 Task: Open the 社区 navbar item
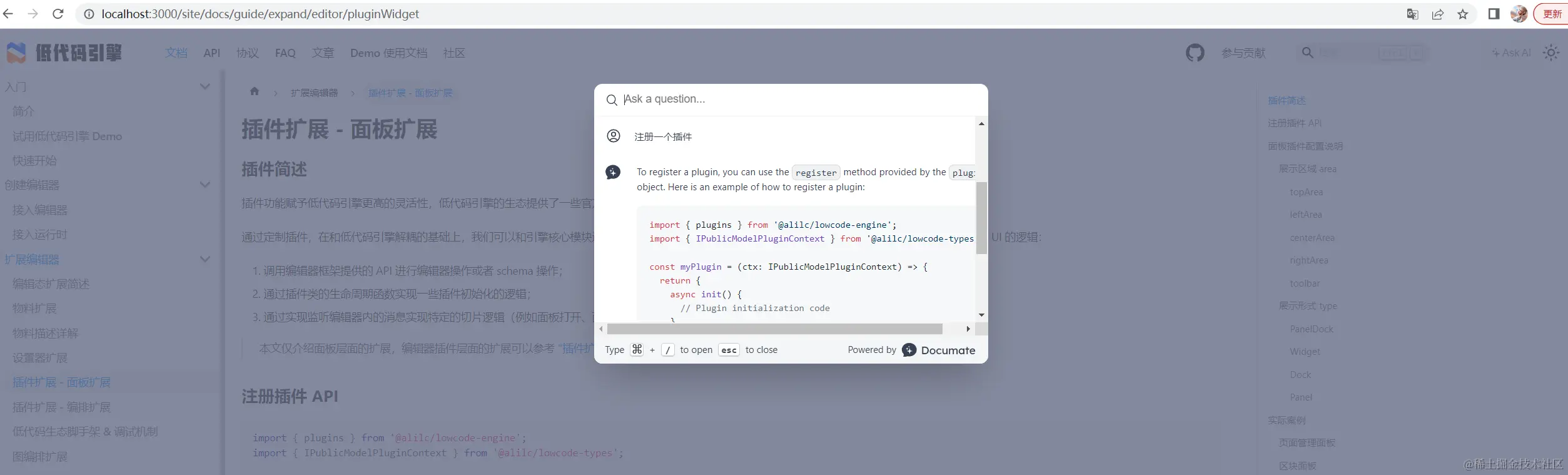point(454,53)
